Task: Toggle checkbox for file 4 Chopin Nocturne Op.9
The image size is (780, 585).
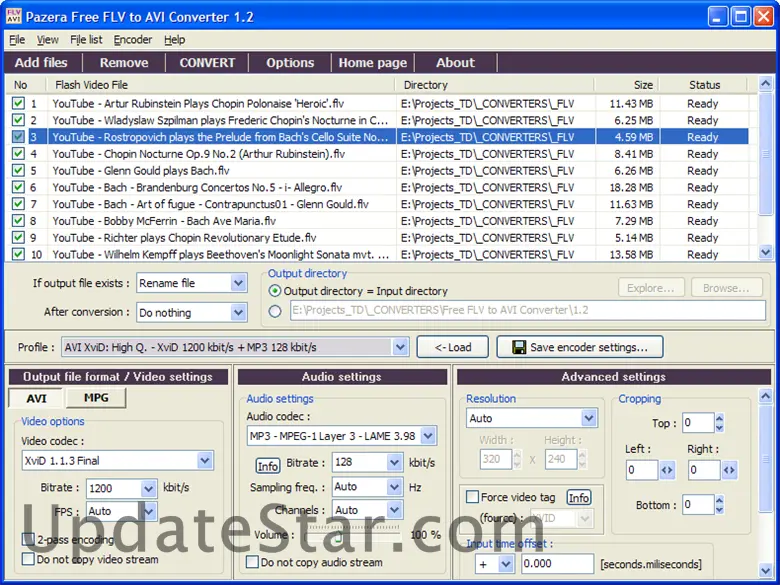Action: 18,154
